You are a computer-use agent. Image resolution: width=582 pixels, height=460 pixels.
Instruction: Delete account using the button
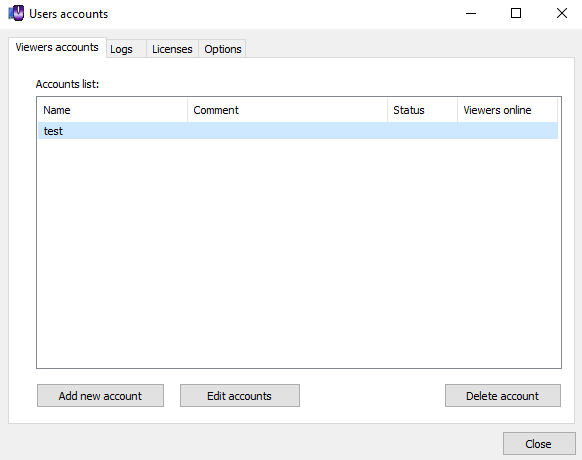point(503,396)
